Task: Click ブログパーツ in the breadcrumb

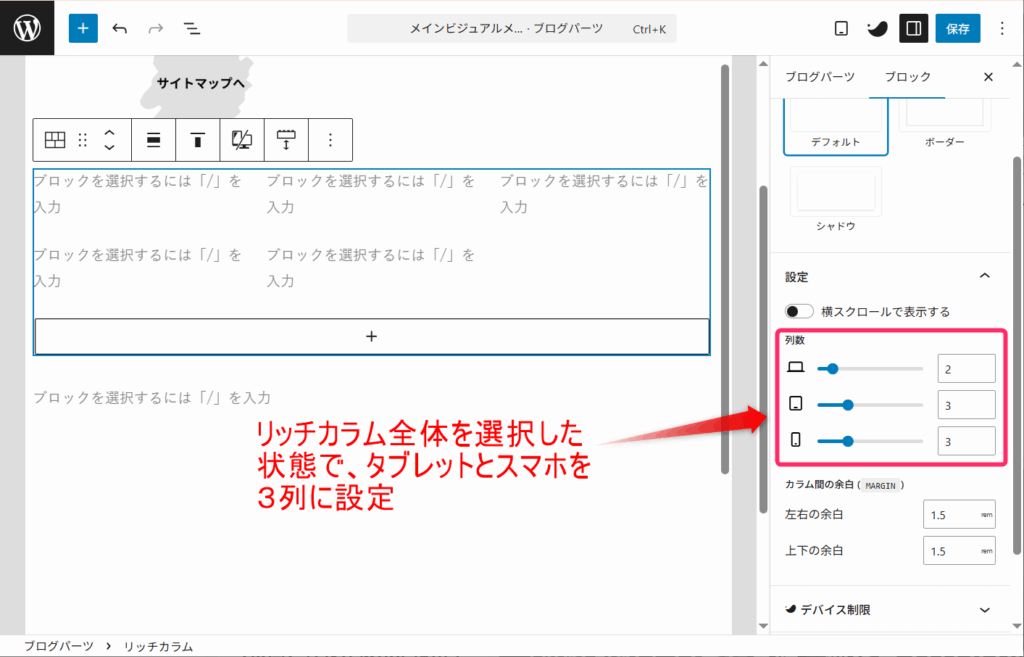Action: [59, 647]
